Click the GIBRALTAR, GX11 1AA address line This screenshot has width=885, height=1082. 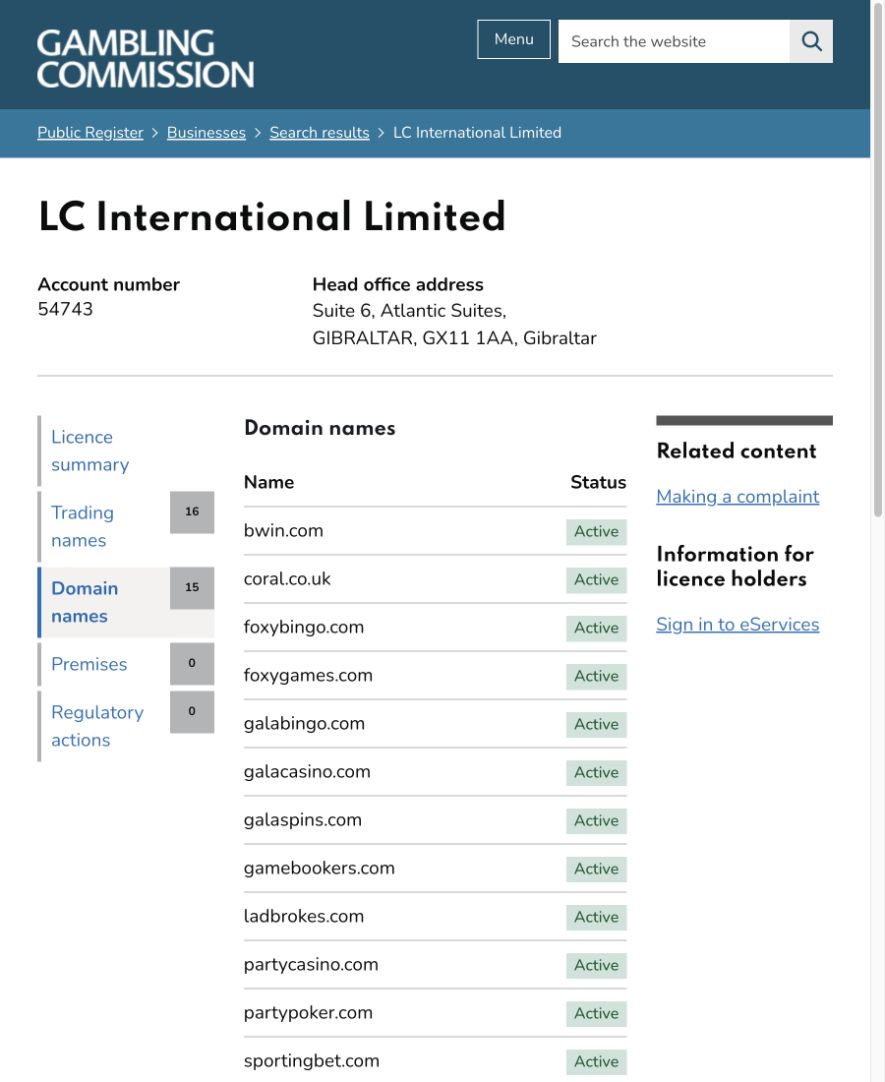454,338
